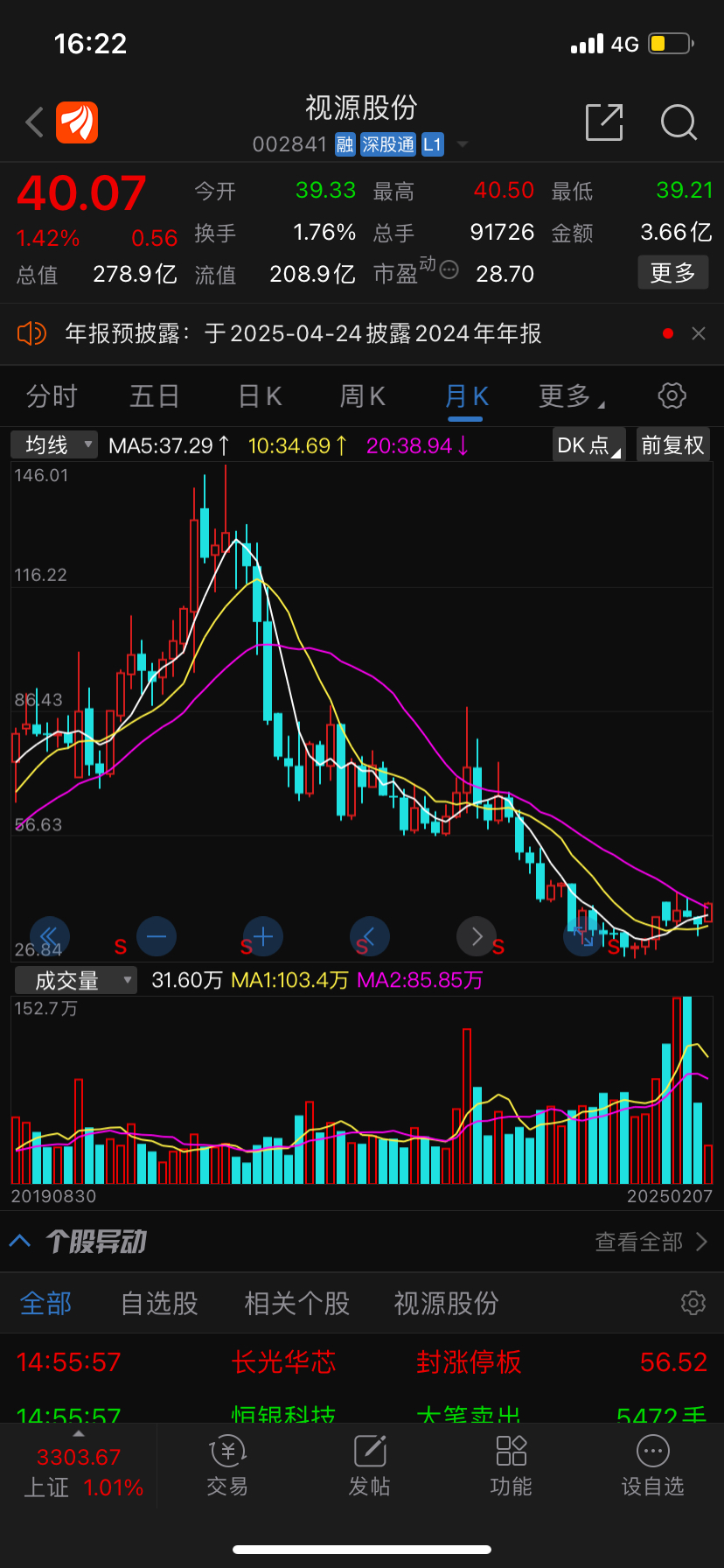Tap MA1:103.4万 volume average value
The height and width of the screenshot is (1568, 724).
[289, 980]
